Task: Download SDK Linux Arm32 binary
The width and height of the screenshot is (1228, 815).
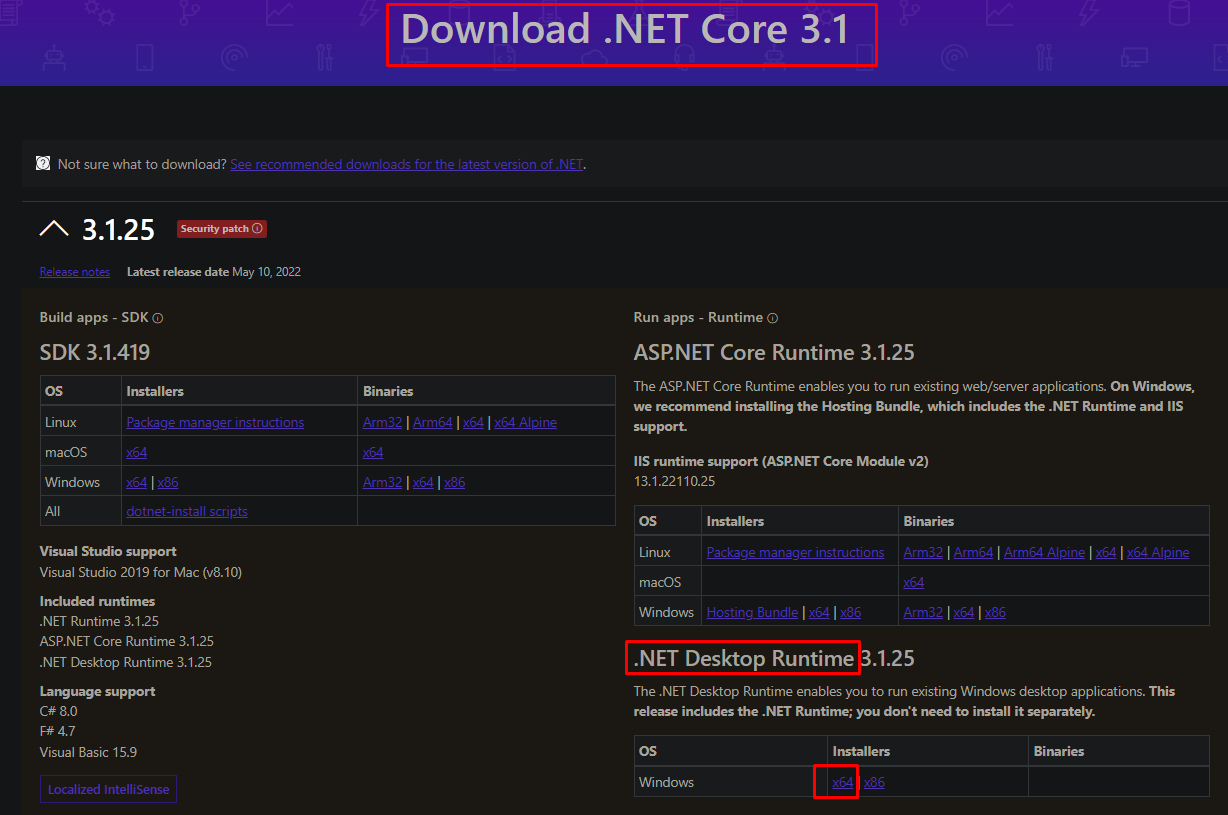Action: click(x=383, y=422)
